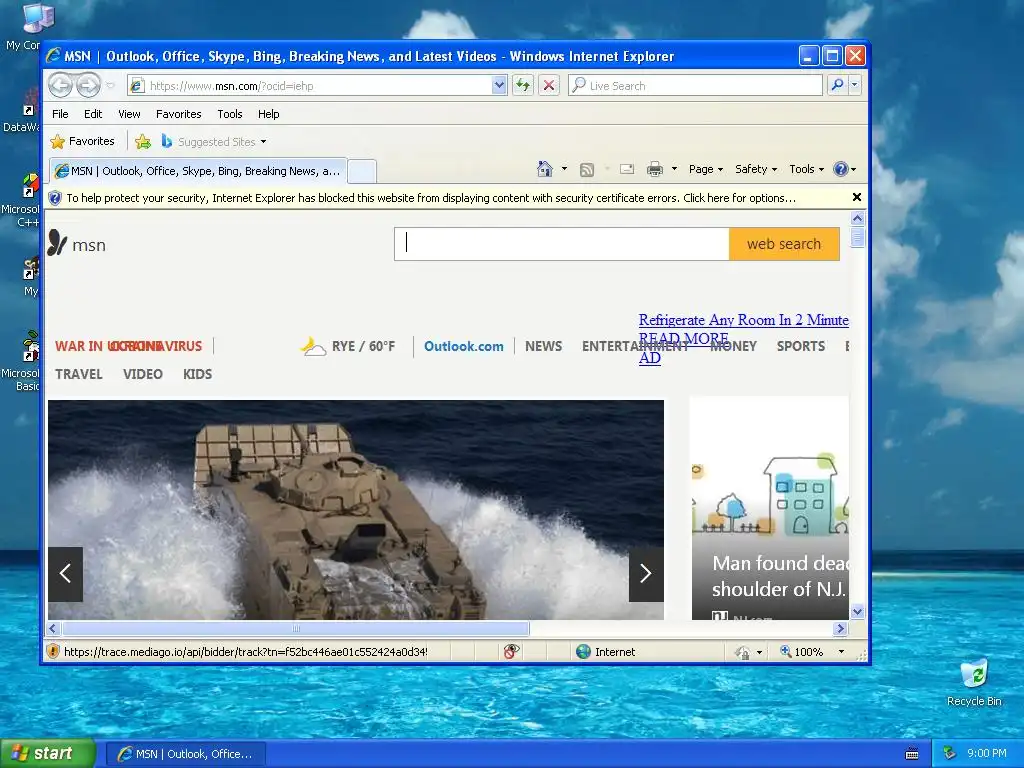Viewport: 1024px width, 768px height.
Task: Click the pop-up blocker status icon
Action: 511,651
